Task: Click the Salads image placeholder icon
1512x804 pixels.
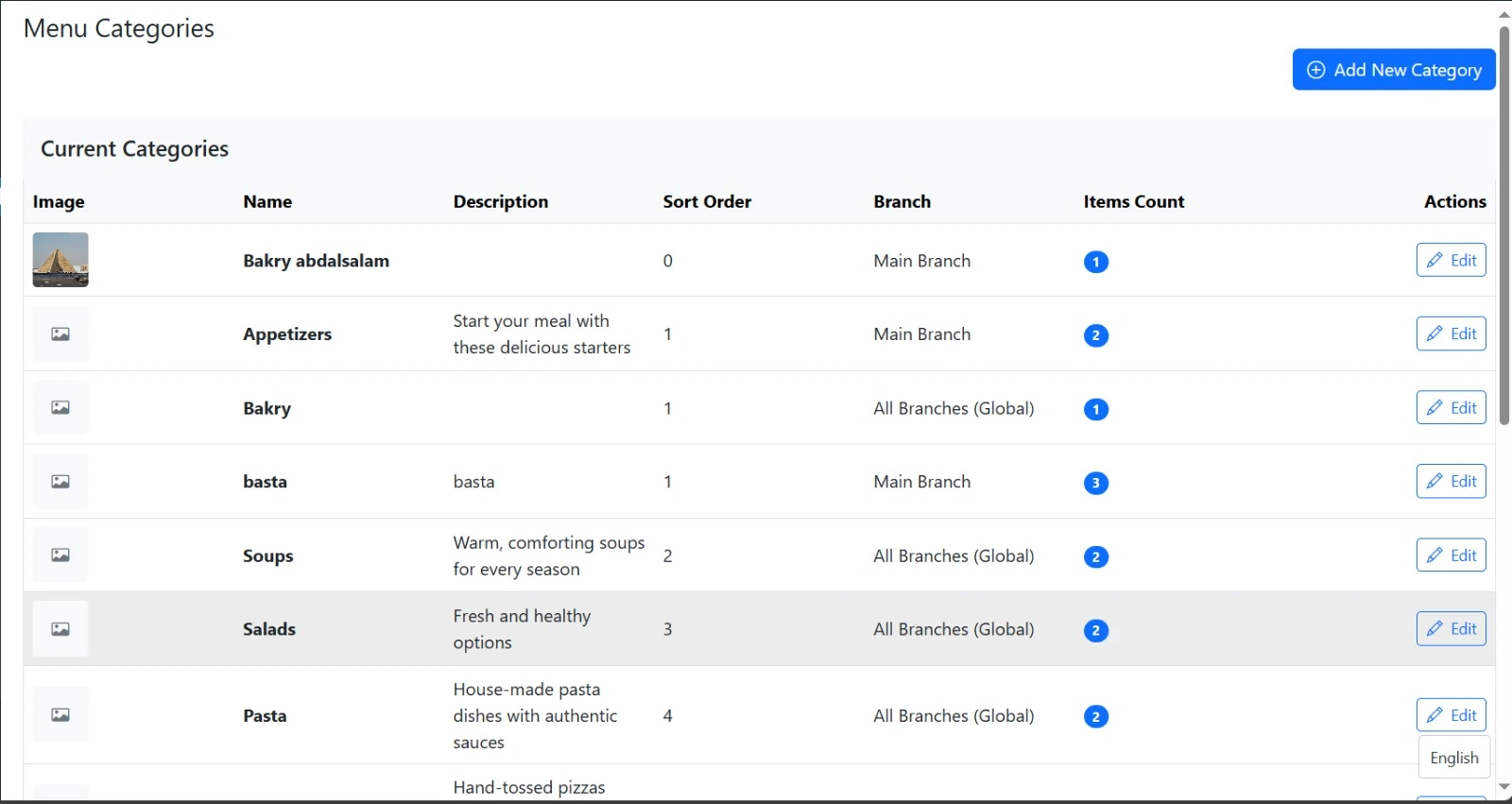Action: (60, 628)
